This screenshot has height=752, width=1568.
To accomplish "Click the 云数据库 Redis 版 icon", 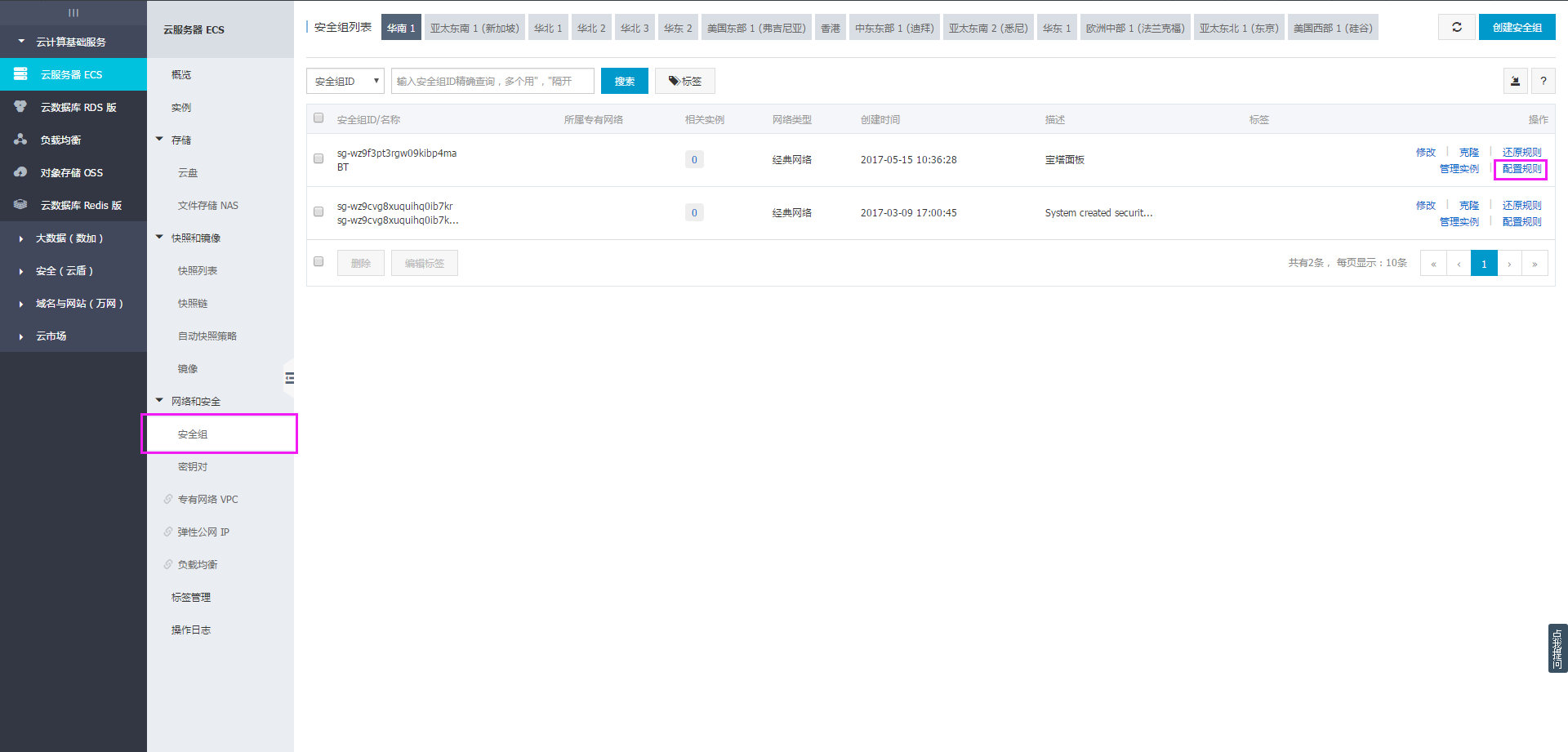I will (20, 205).
